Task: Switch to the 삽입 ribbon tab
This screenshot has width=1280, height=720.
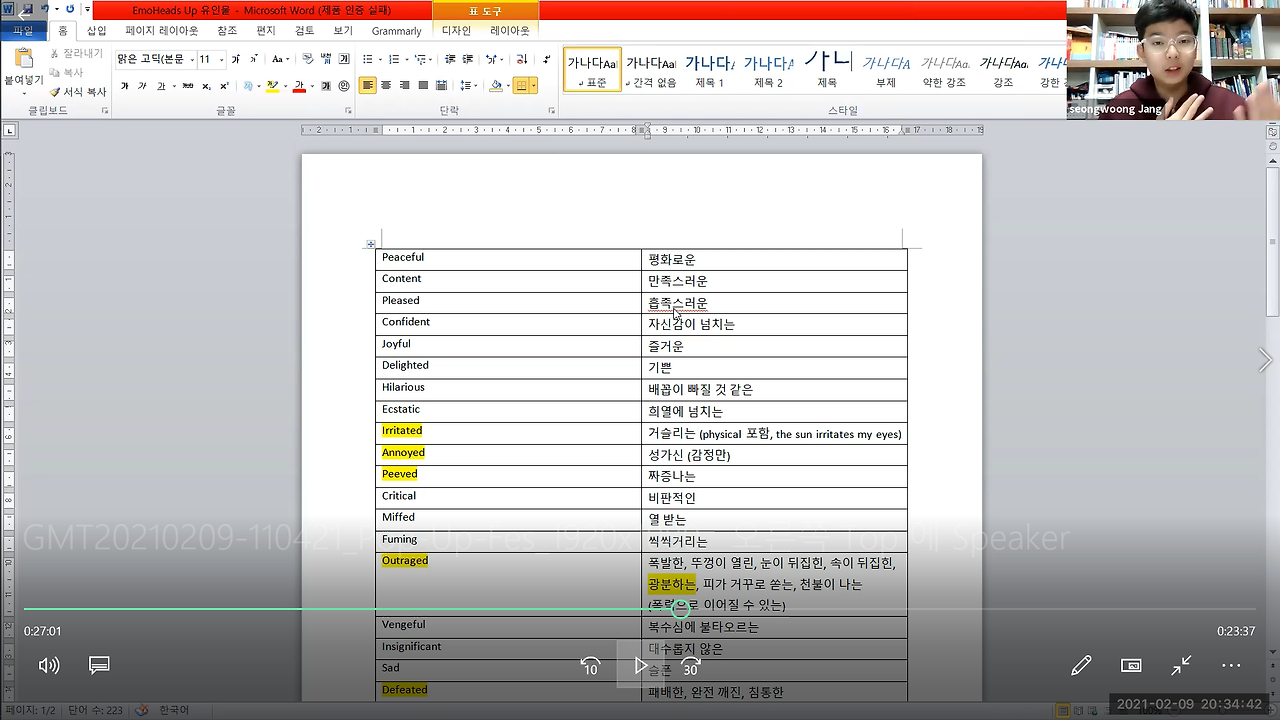Action: [96, 31]
